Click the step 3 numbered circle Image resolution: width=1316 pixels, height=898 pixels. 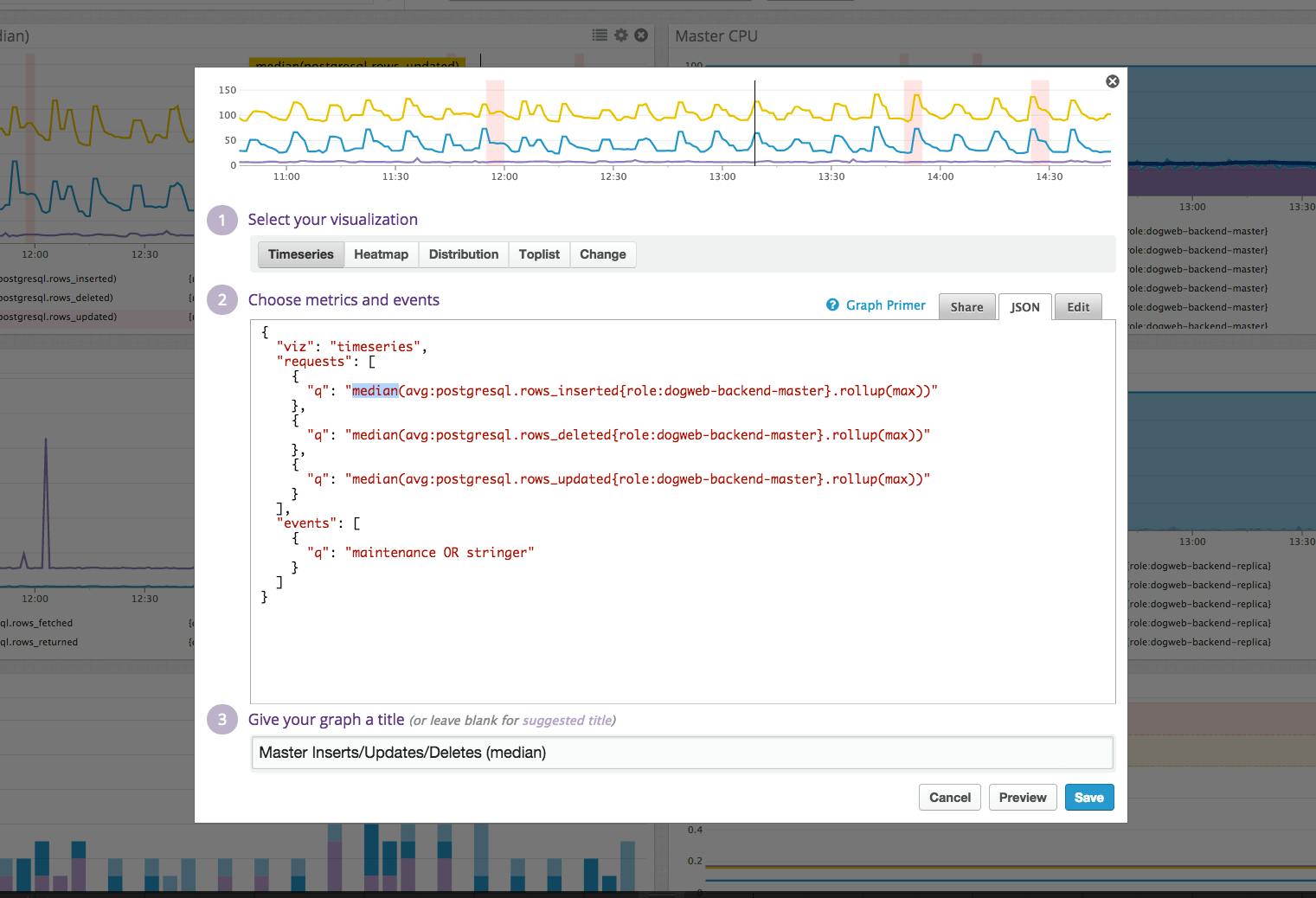(x=222, y=720)
